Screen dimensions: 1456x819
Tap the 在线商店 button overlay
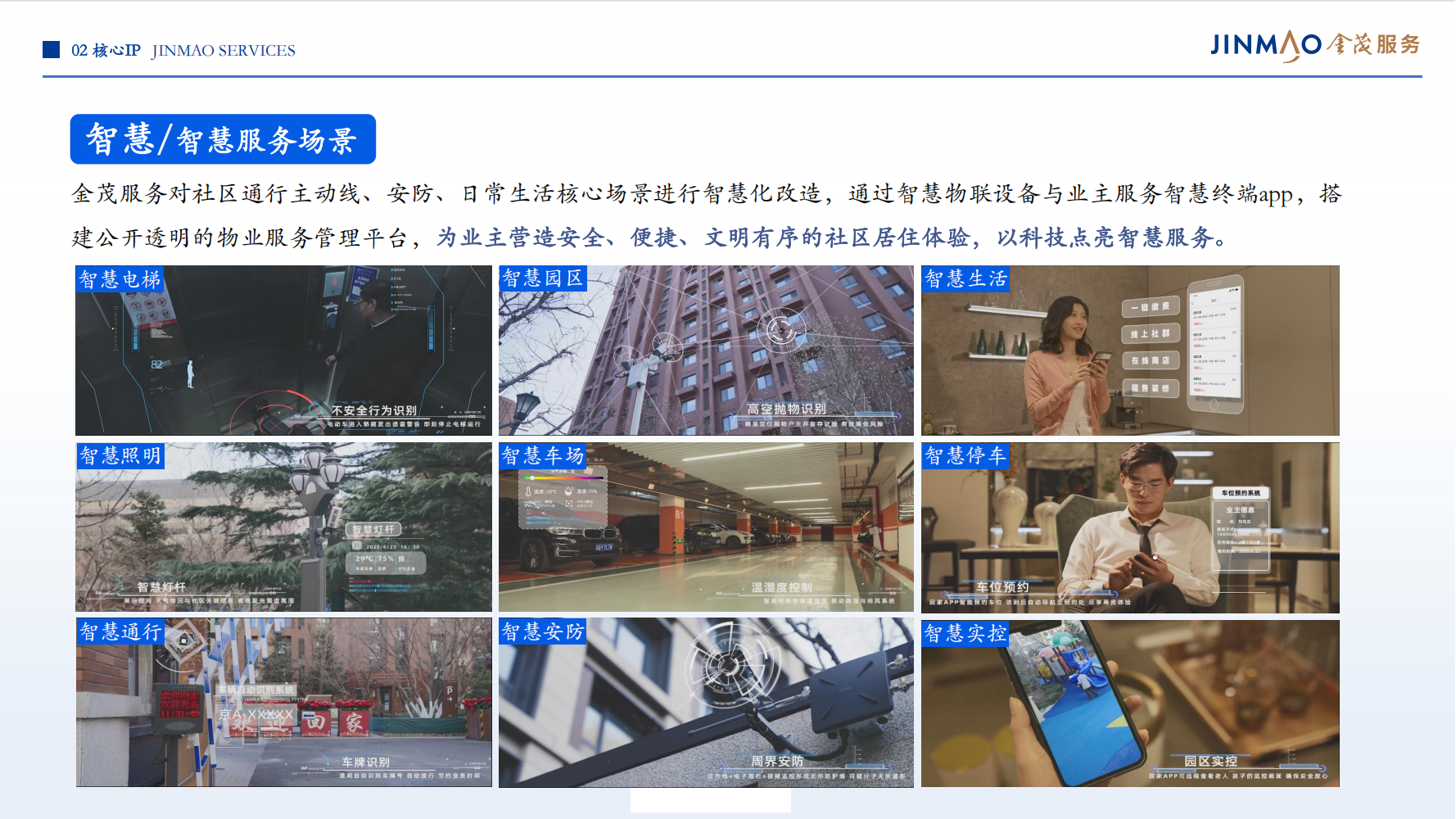1151,360
